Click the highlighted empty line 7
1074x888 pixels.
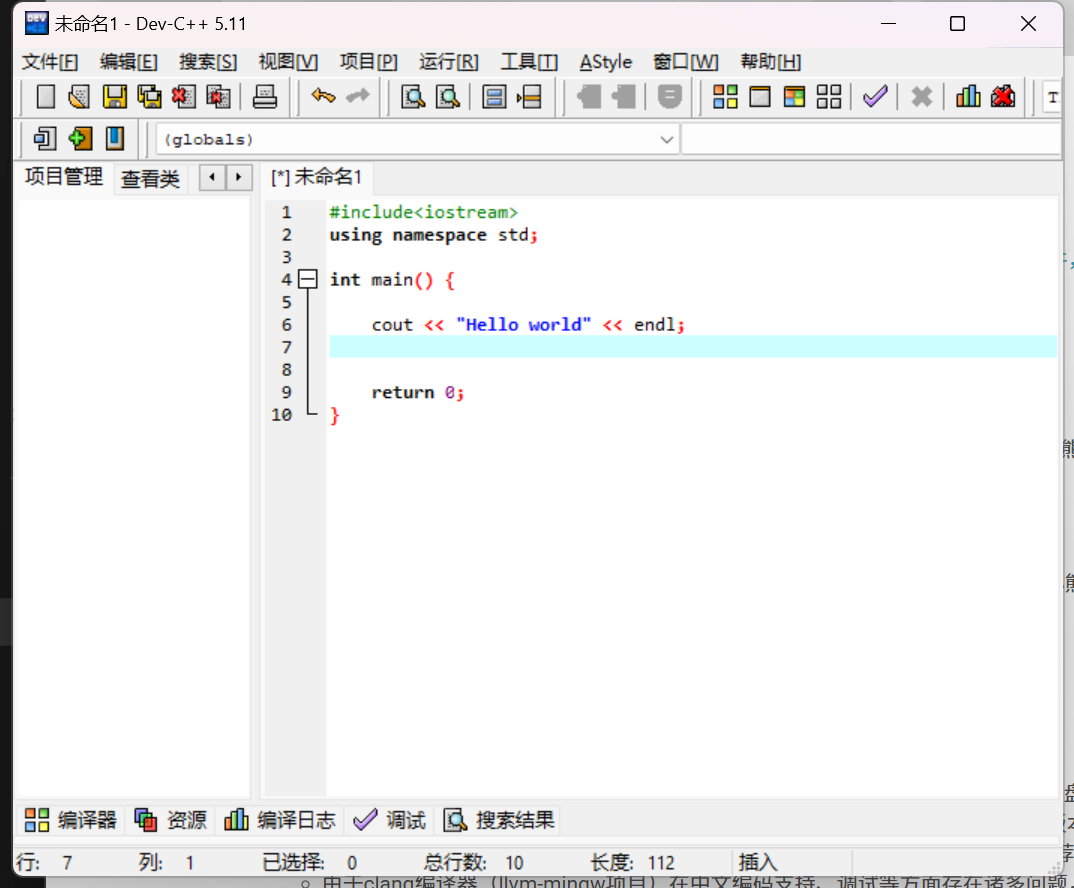coord(692,347)
